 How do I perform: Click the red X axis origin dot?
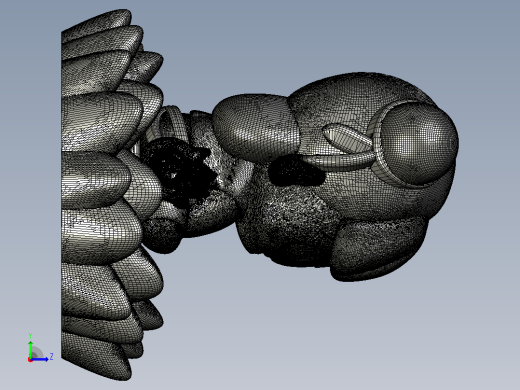(x=30, y=360)
